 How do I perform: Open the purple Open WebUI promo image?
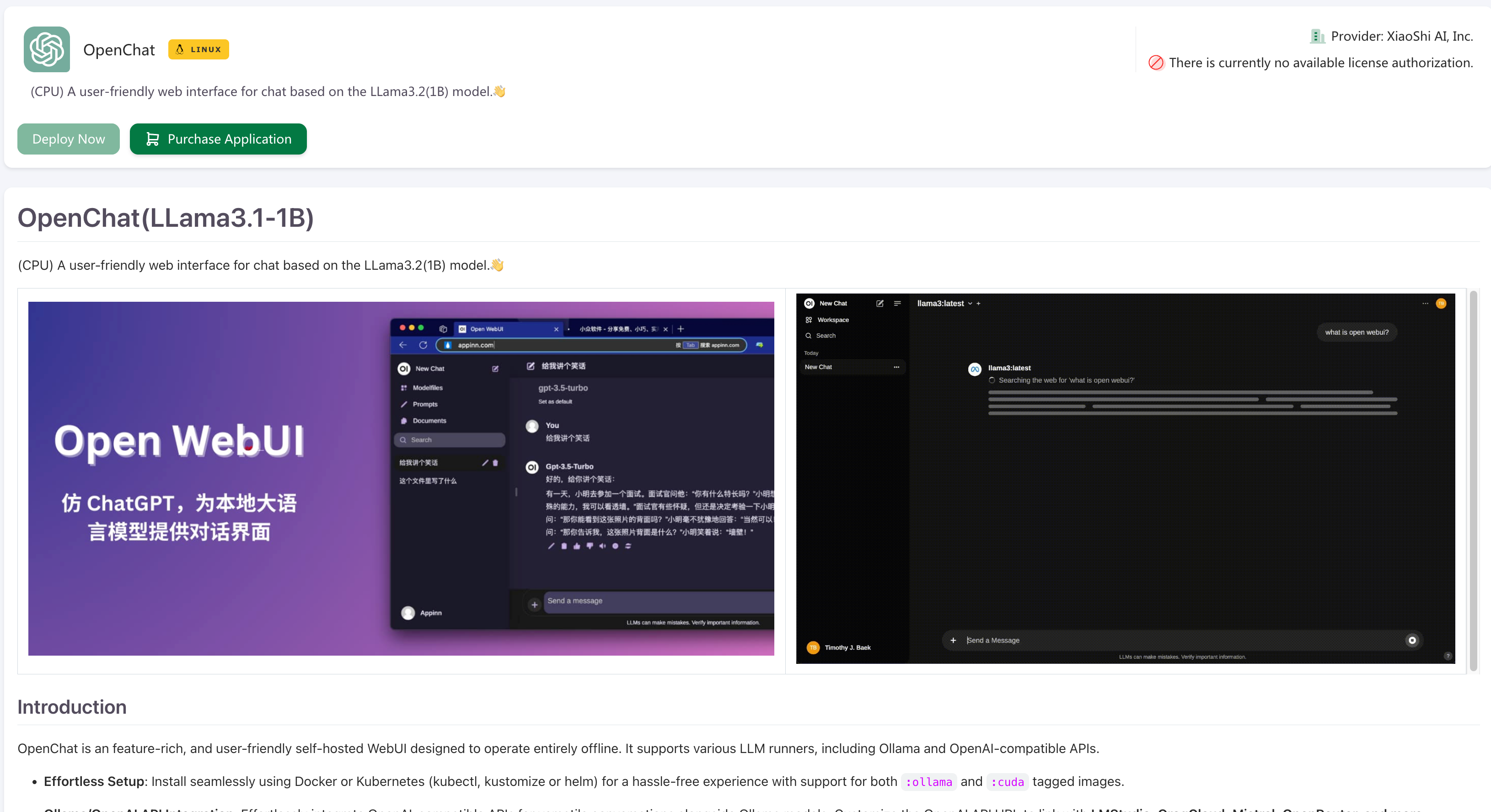[401, 479]
